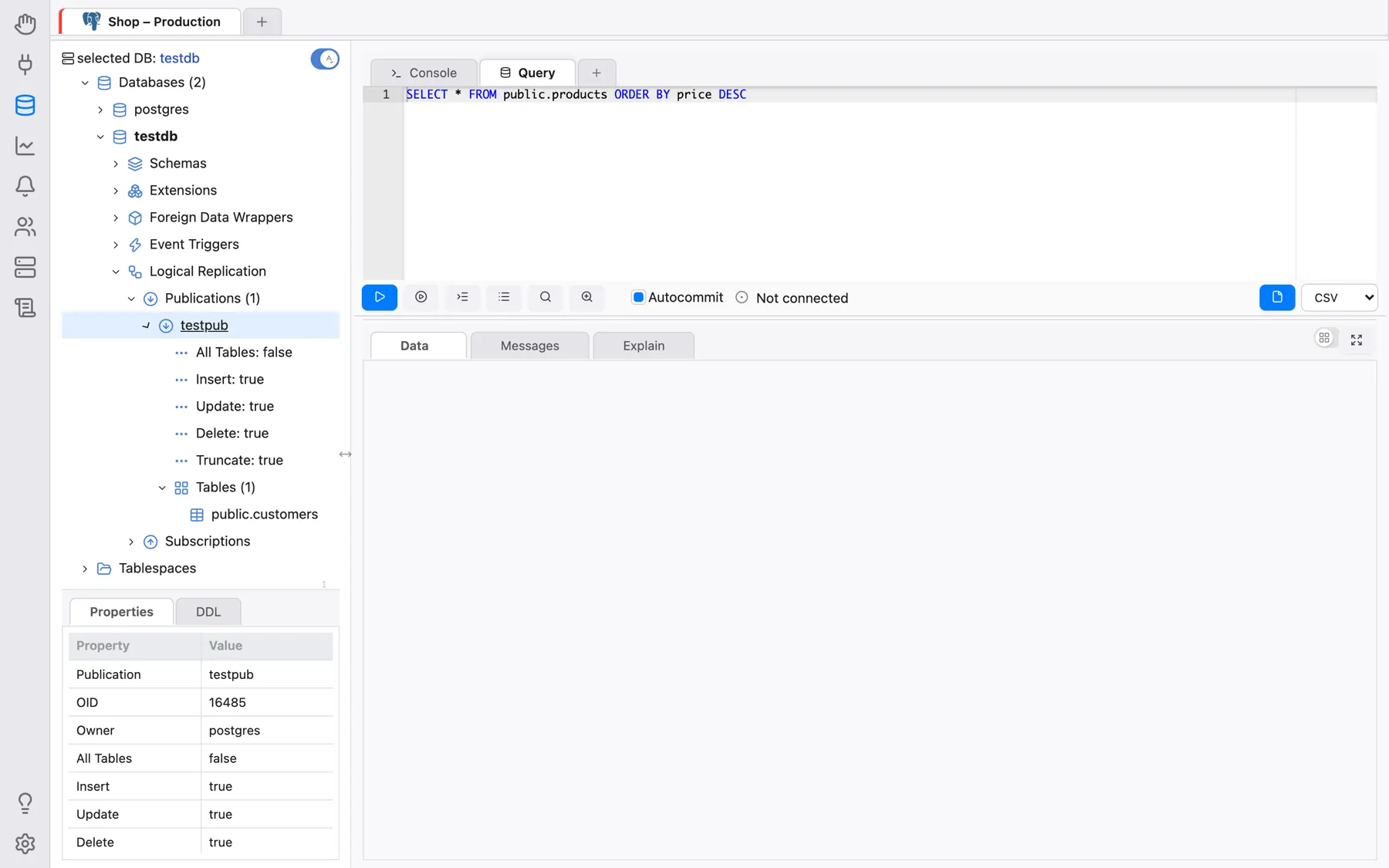Viewport: 1389px width, 868px height.
Task: Expand the Subscriptions node
Action: 131,542
